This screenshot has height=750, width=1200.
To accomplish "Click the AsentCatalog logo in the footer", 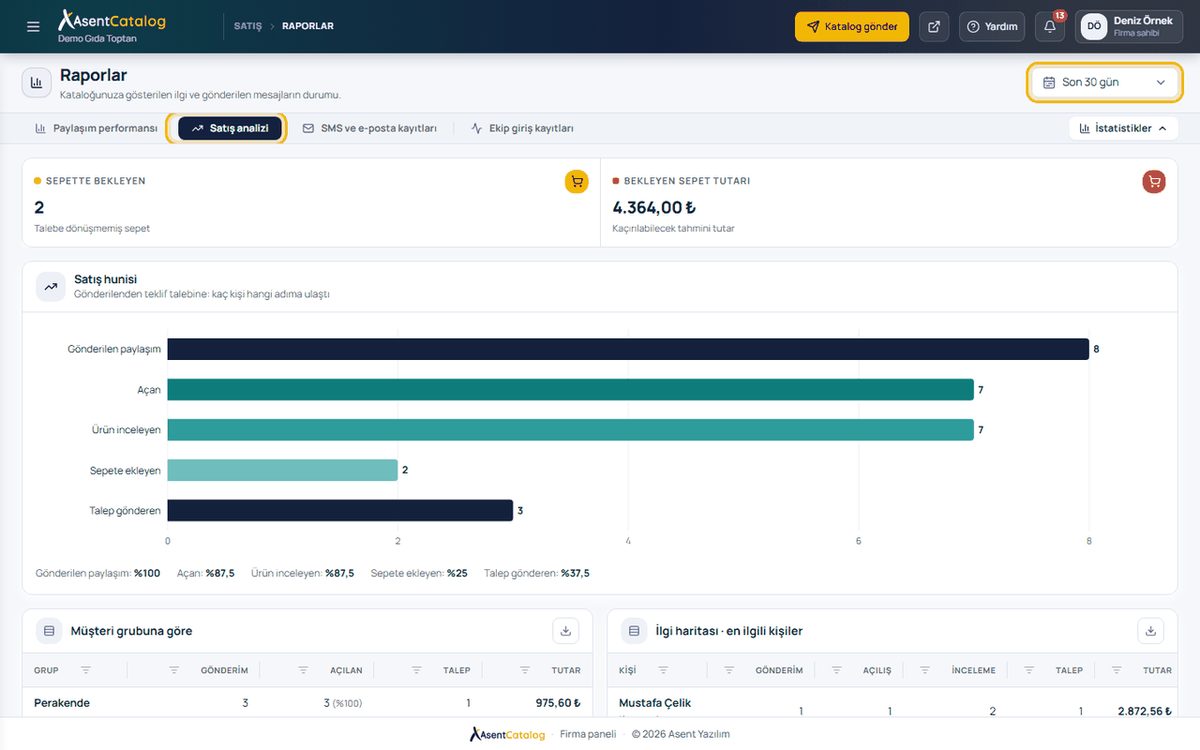I will 507,734.
